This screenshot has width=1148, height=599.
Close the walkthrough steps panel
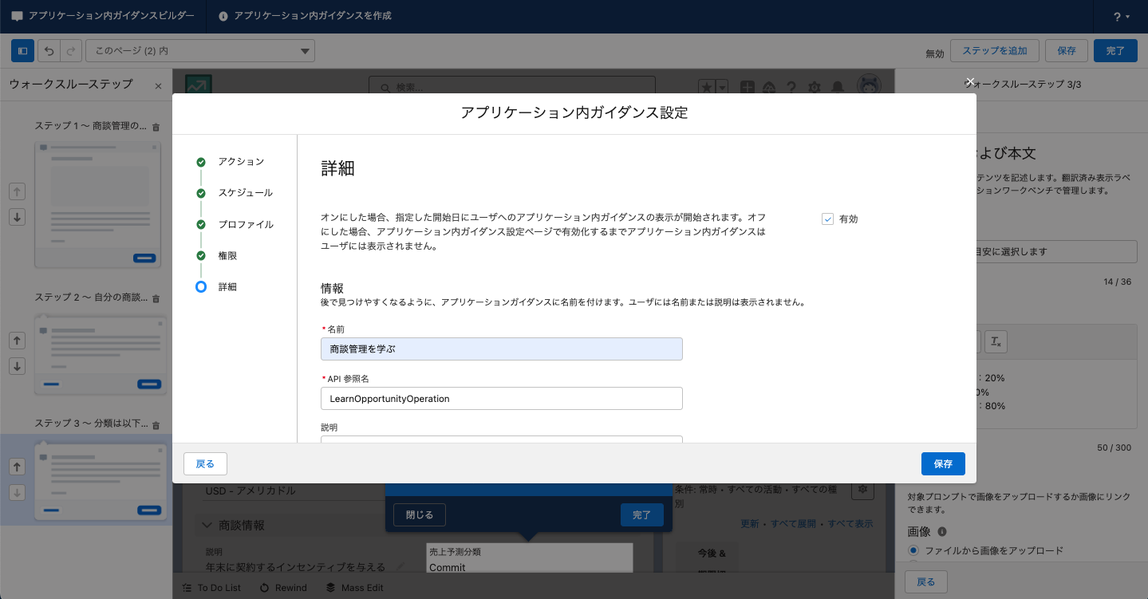pos(158,86)
